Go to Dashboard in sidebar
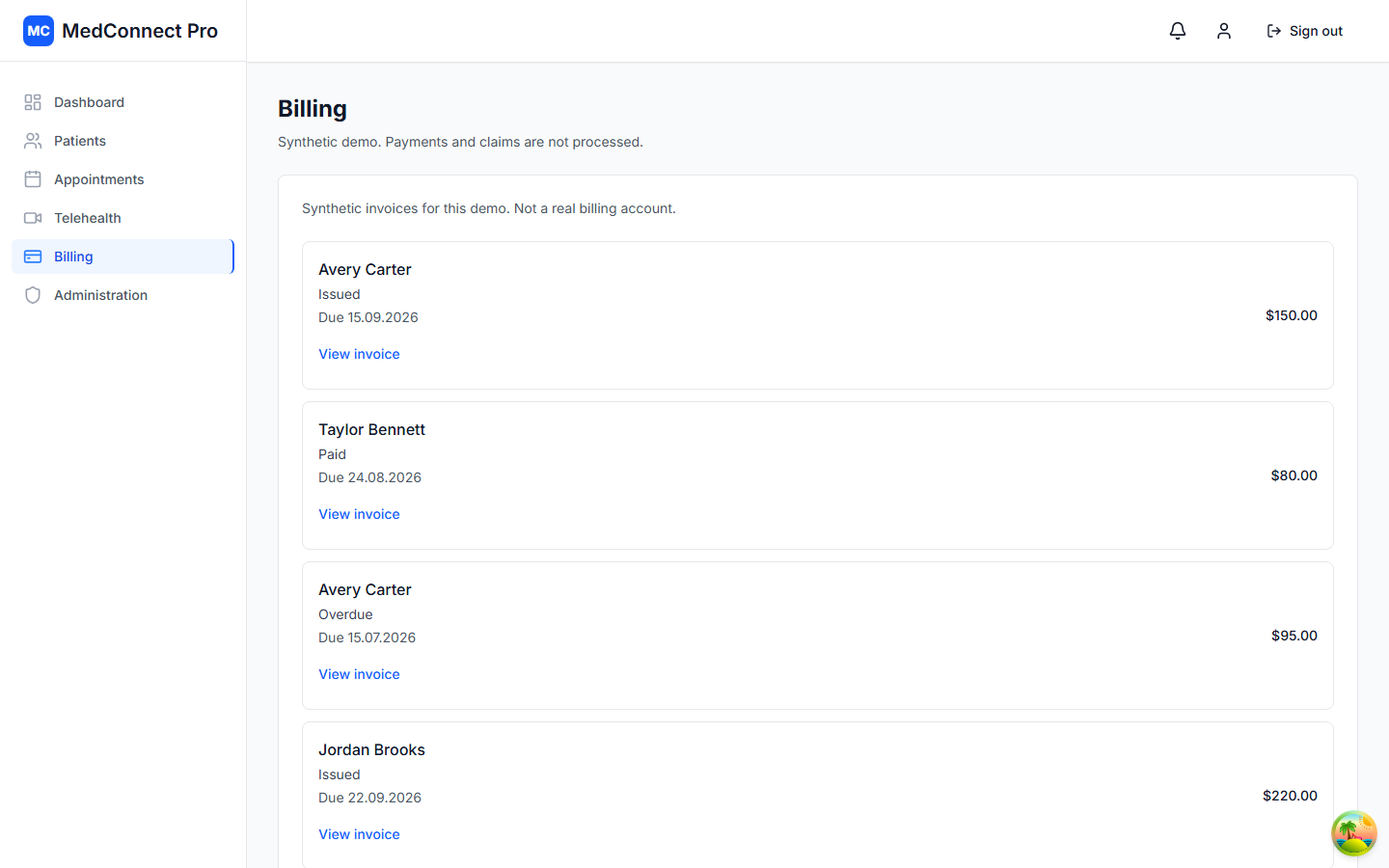 (x=123, y=102)
